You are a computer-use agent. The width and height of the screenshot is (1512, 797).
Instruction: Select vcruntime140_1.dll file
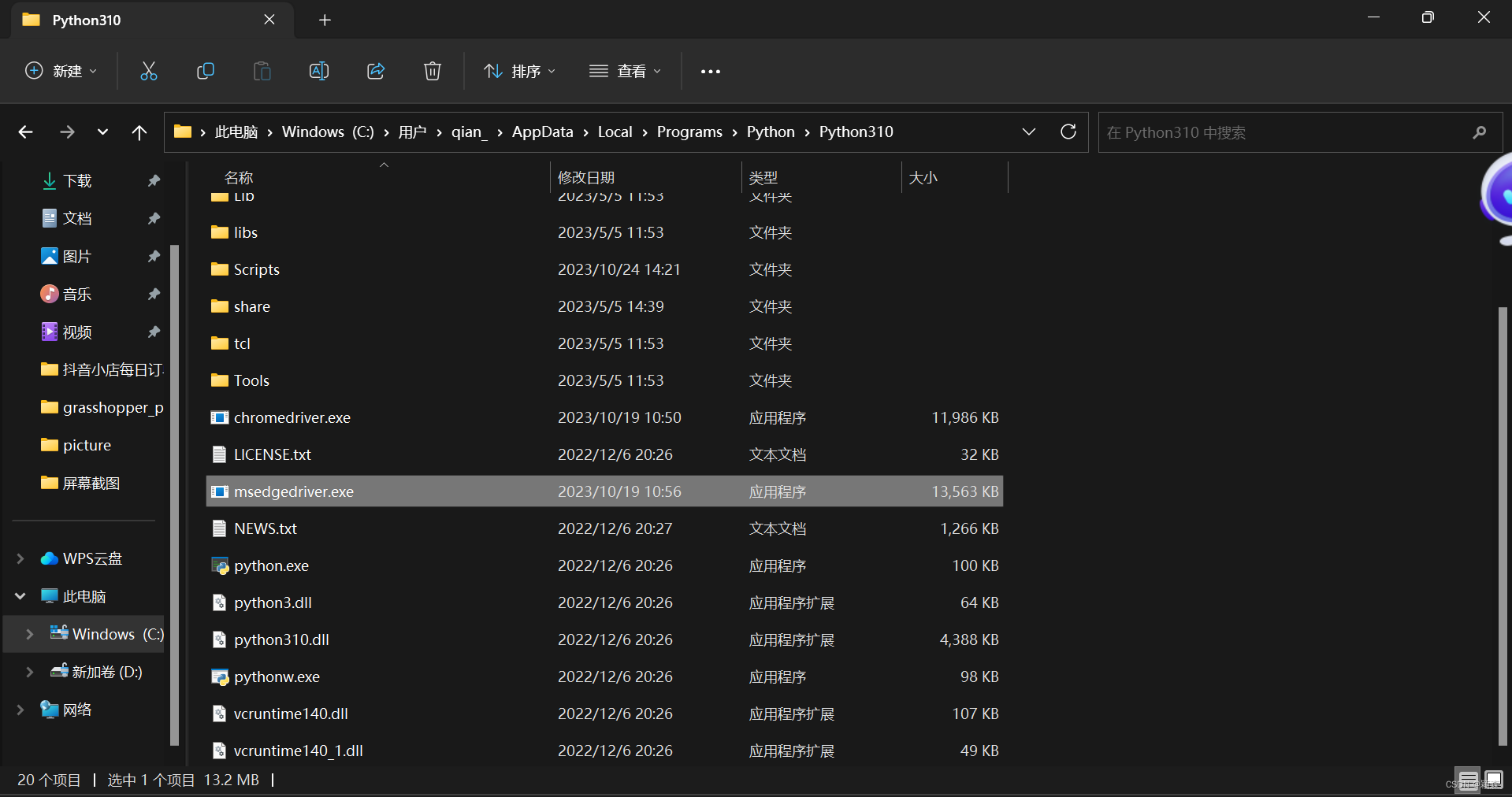click(298, 751)
